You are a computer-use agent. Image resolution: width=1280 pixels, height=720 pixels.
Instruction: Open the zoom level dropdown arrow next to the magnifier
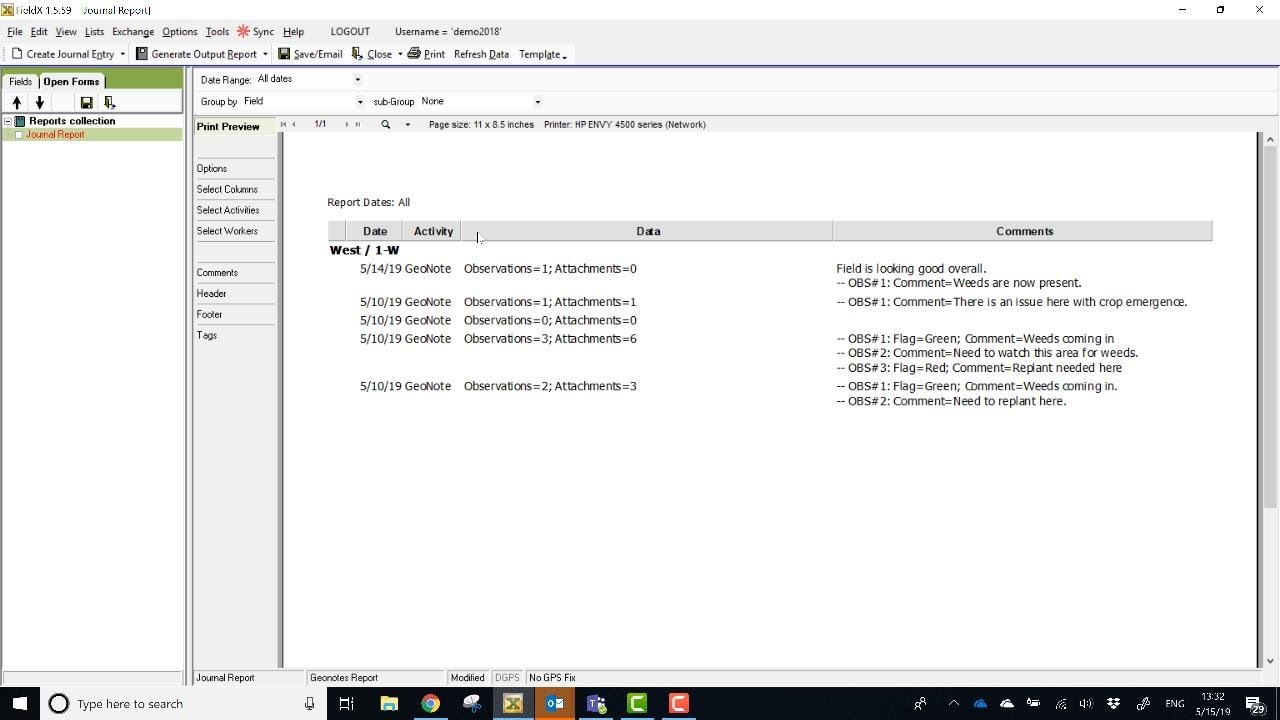coord(407,125)
